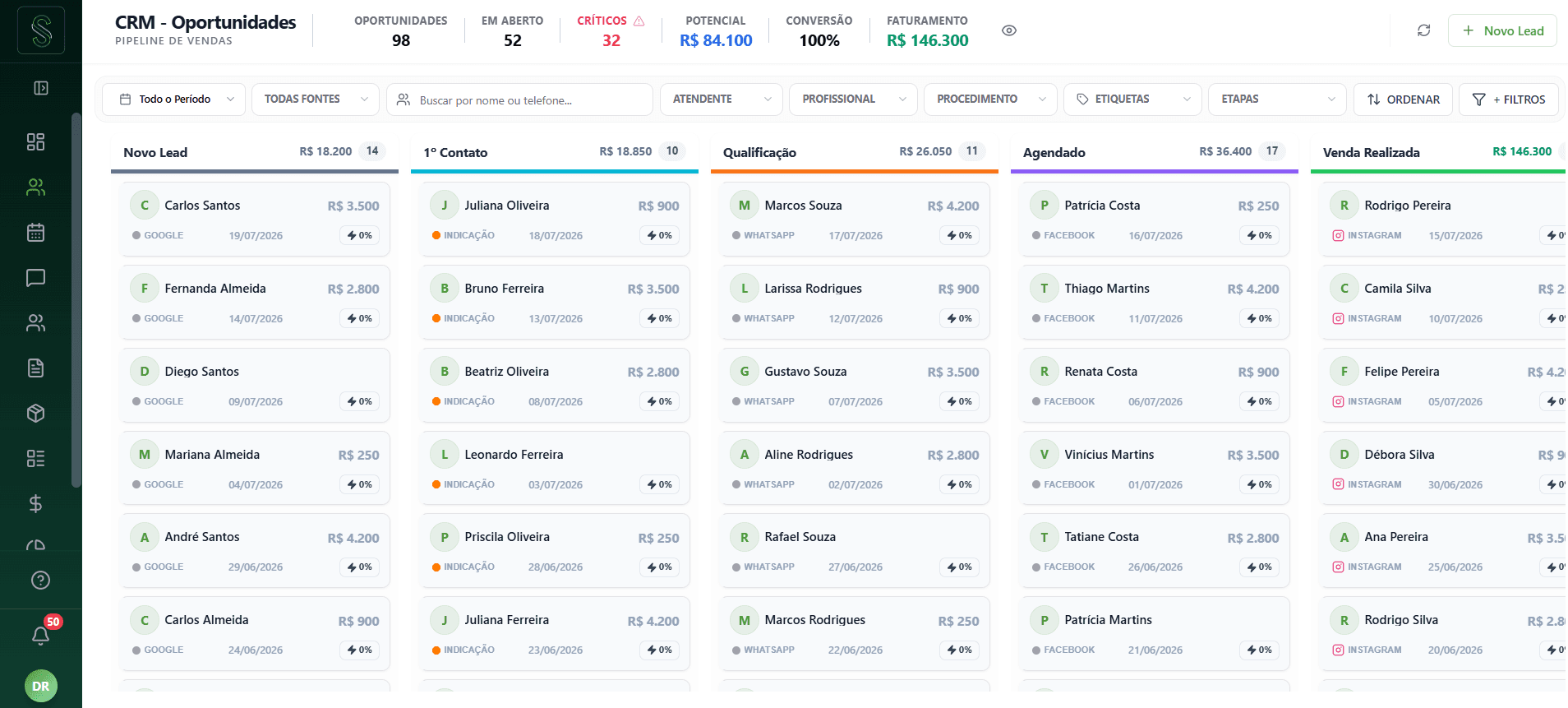Image resolution: width=1568 pixels, height=708 pixels.
Task: Click the + FILTROS button
Action: pyautogui.click(x=1509, y=99)
